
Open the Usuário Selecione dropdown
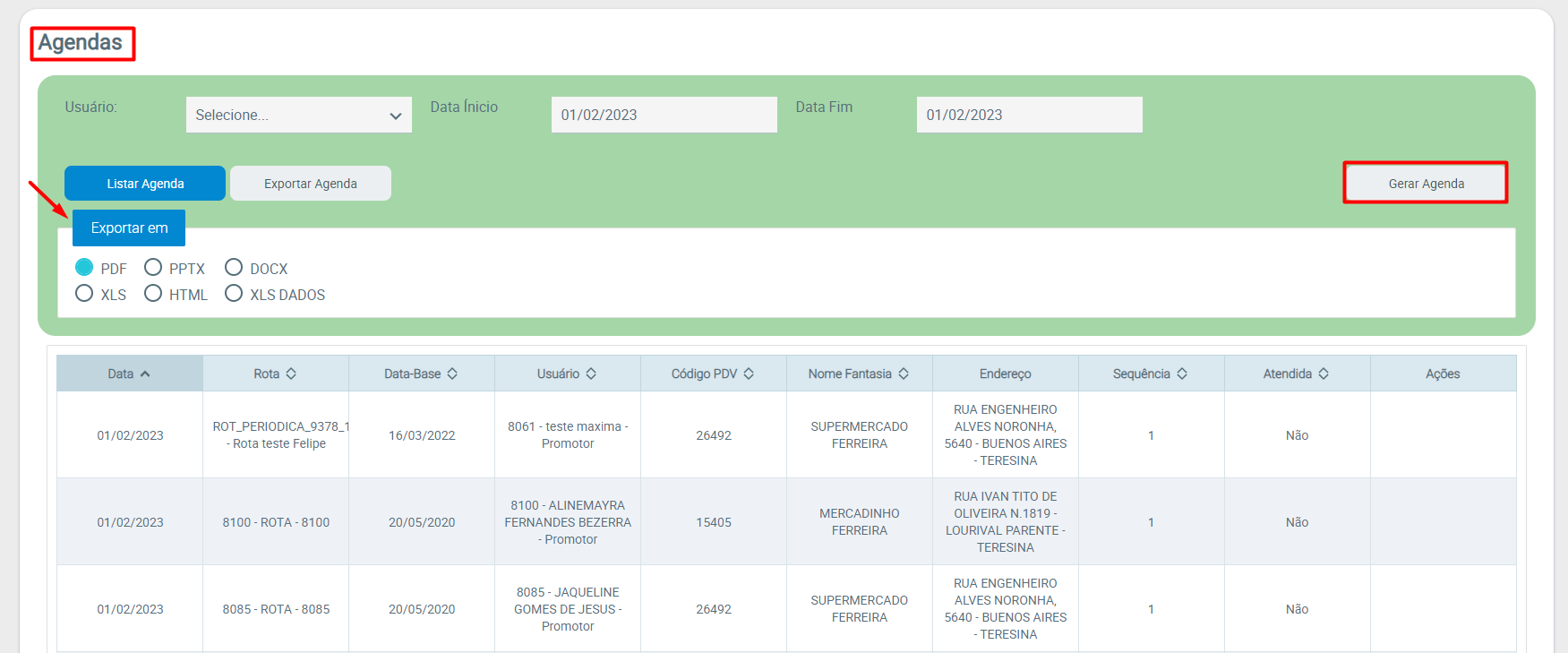click(x=298, y=115)
